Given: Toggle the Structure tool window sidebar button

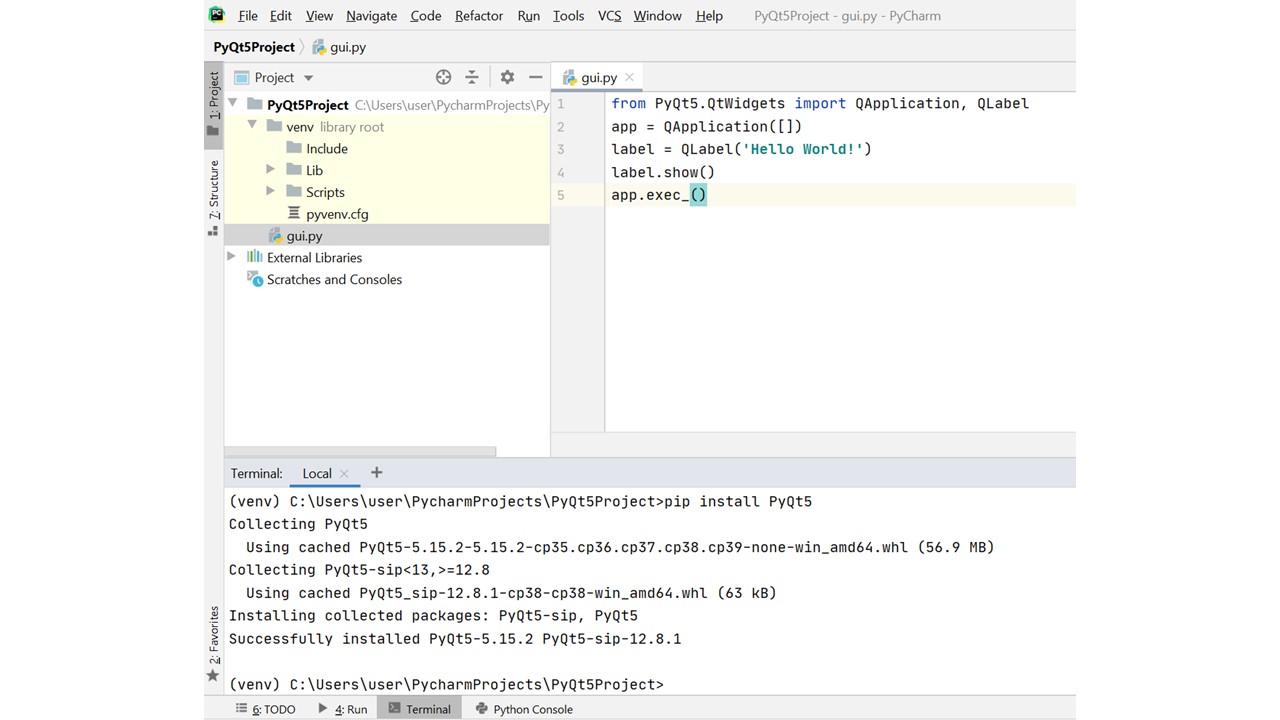Looking at the screenshot, I should tap(213, 197).
